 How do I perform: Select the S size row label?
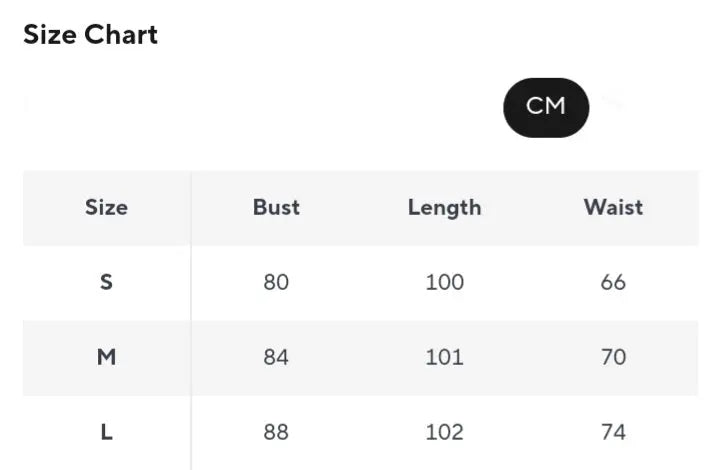coord(106,282)
